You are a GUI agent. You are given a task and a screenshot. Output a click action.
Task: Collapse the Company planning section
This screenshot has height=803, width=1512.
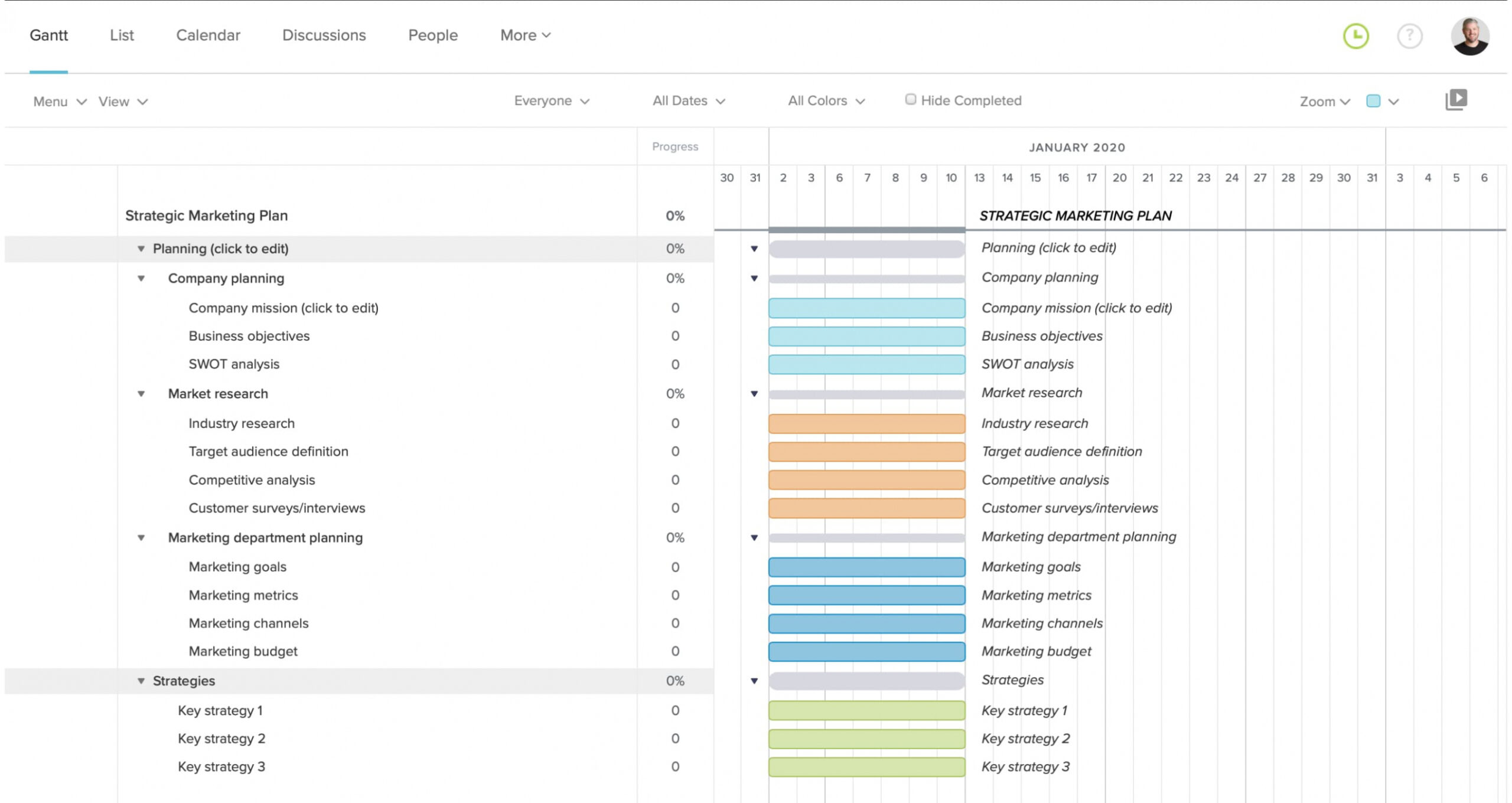tap(141, 278)
